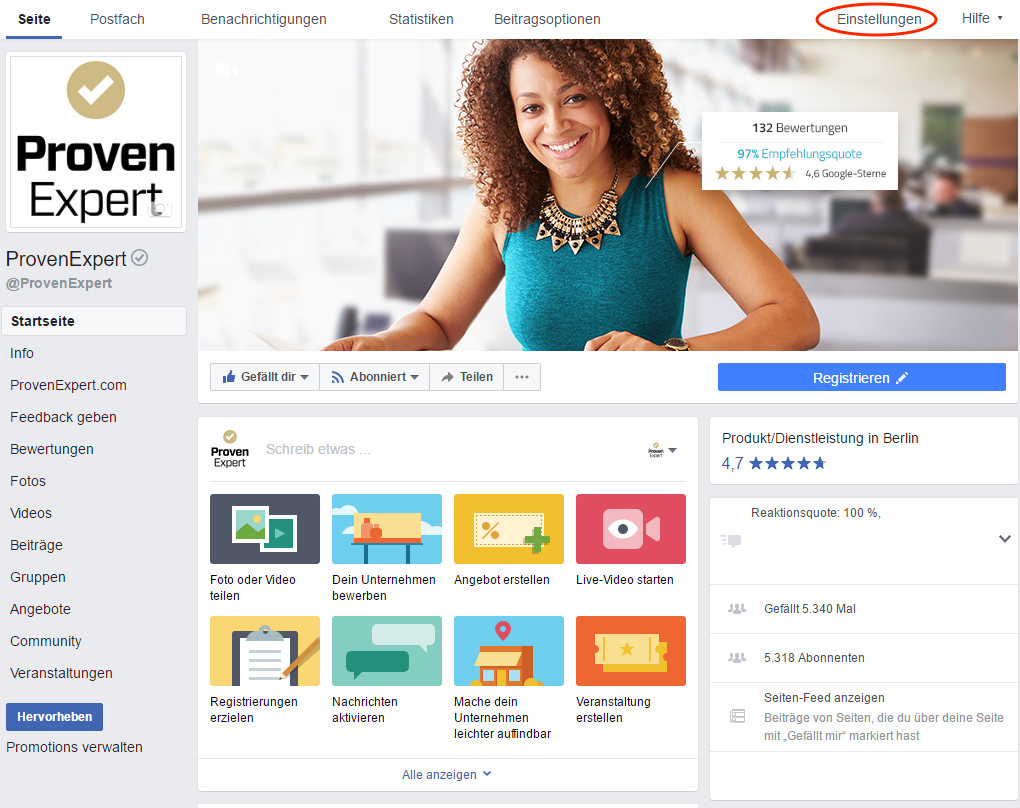
Task: Start a live video via camera icon
Action: click(630, 528)
